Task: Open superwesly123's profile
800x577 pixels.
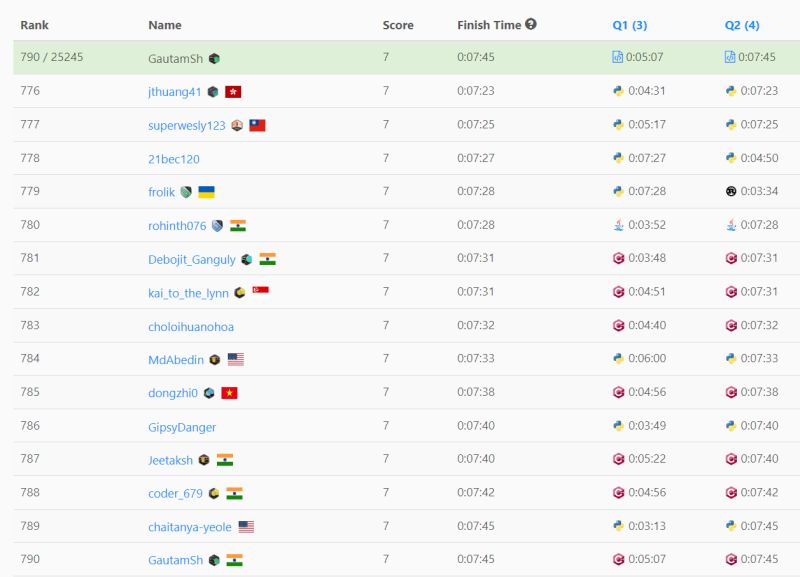Action: (x=187, y=125)
